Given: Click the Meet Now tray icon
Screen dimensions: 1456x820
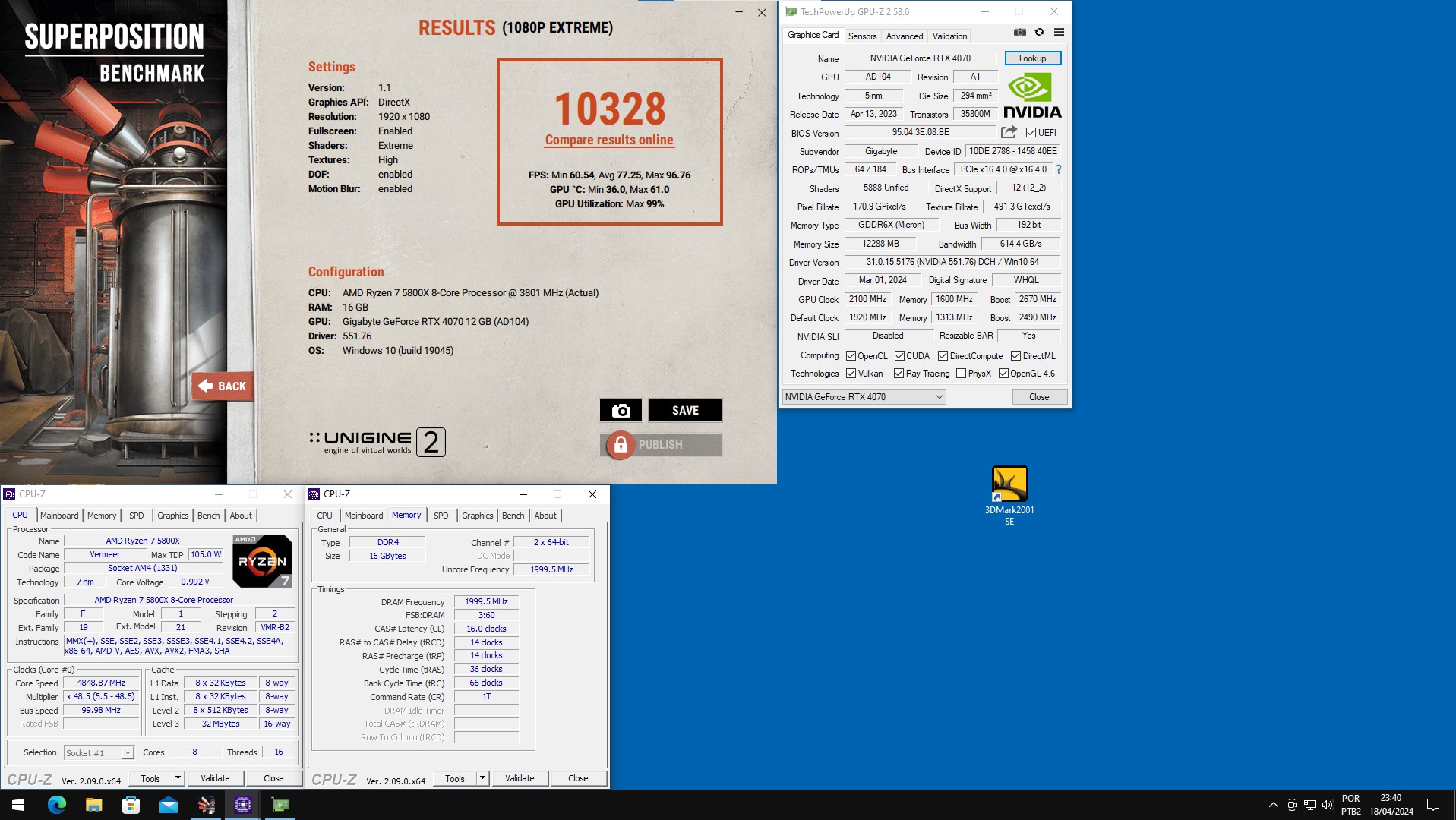Looking at the screenshot, I should 1292,805.
